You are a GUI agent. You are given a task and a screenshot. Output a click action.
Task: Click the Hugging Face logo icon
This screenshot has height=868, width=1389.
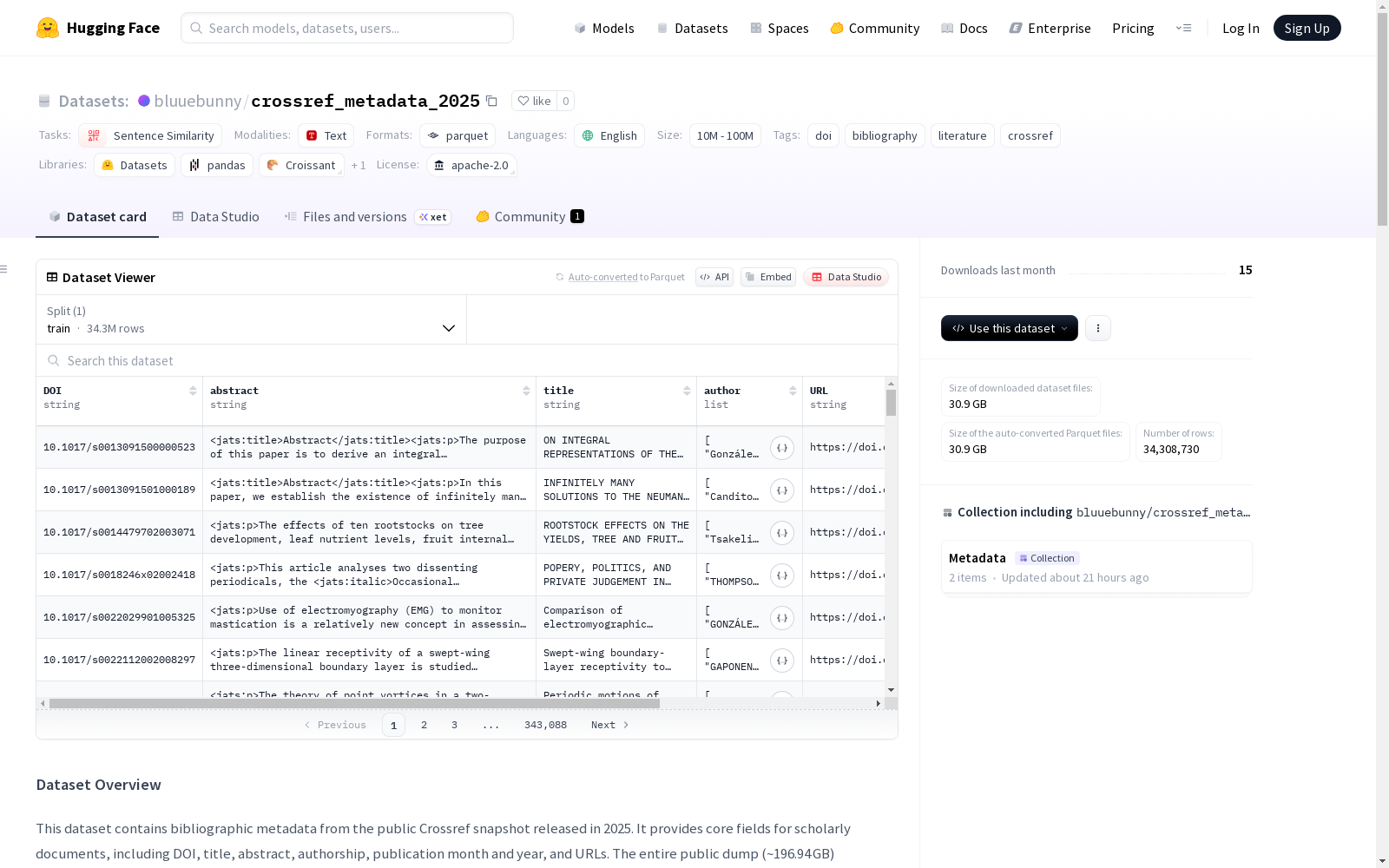(x=48, y=28)
